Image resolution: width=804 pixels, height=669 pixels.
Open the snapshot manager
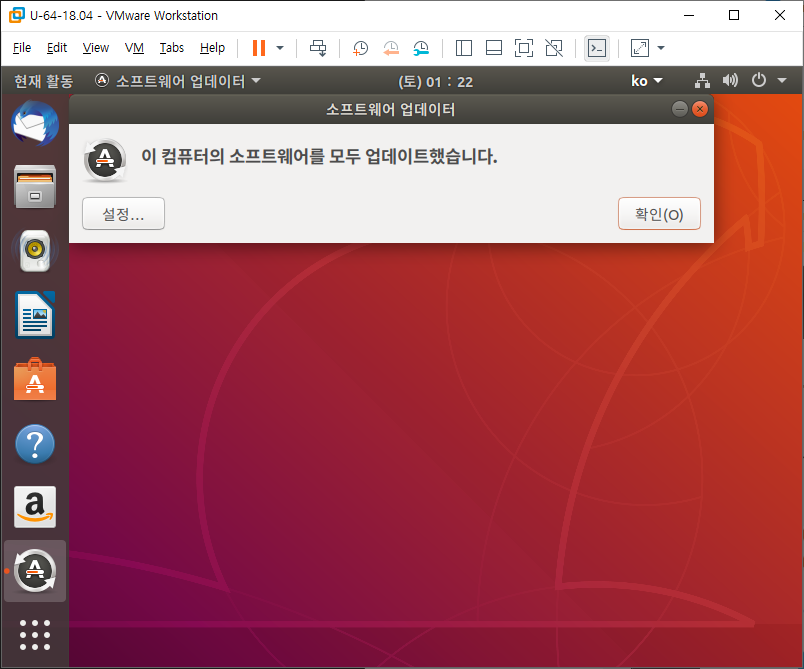(x=421, y=48)
